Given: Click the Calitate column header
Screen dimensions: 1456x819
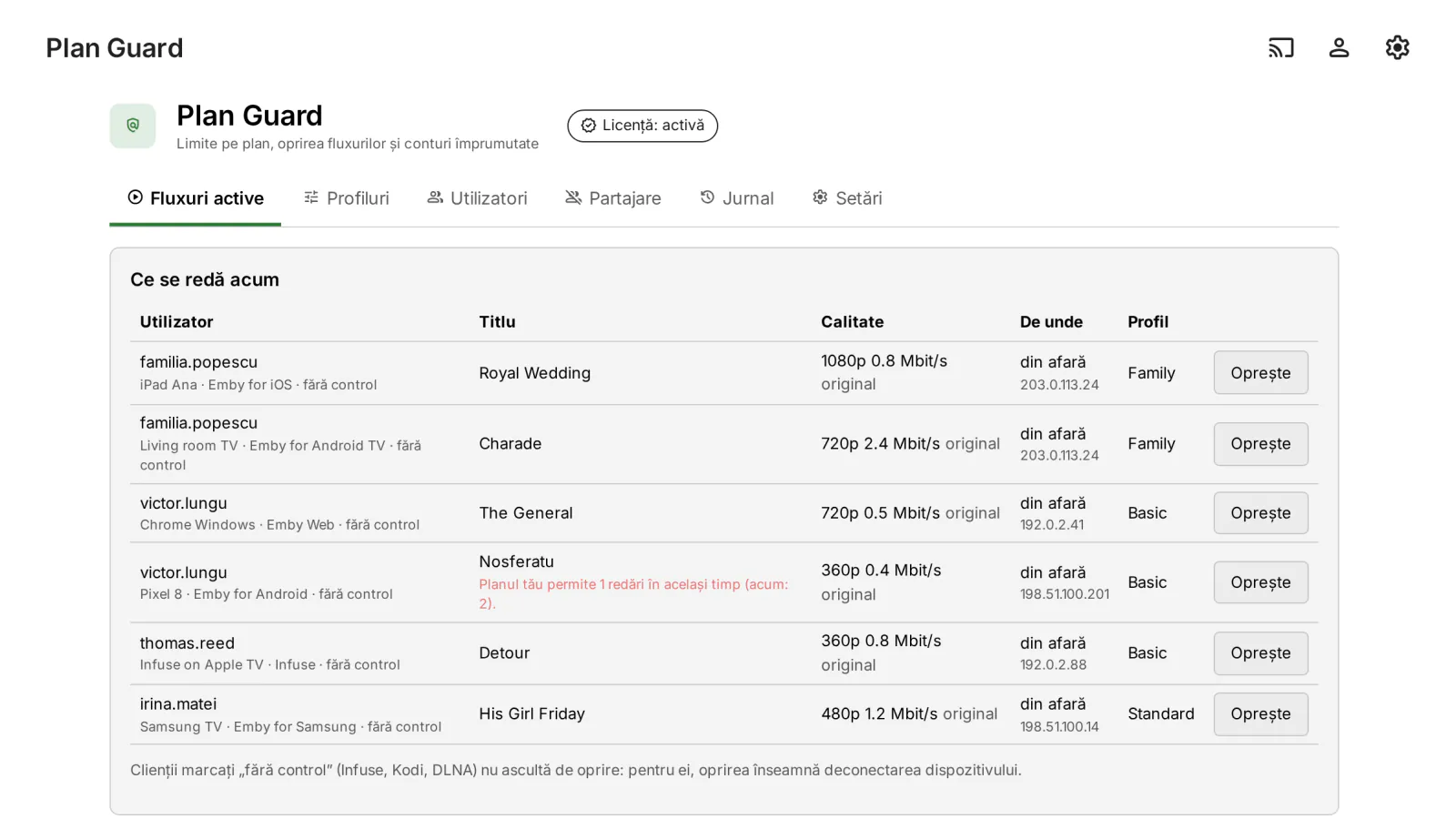Looking at the screenshot, I should [x=852, y=322].
